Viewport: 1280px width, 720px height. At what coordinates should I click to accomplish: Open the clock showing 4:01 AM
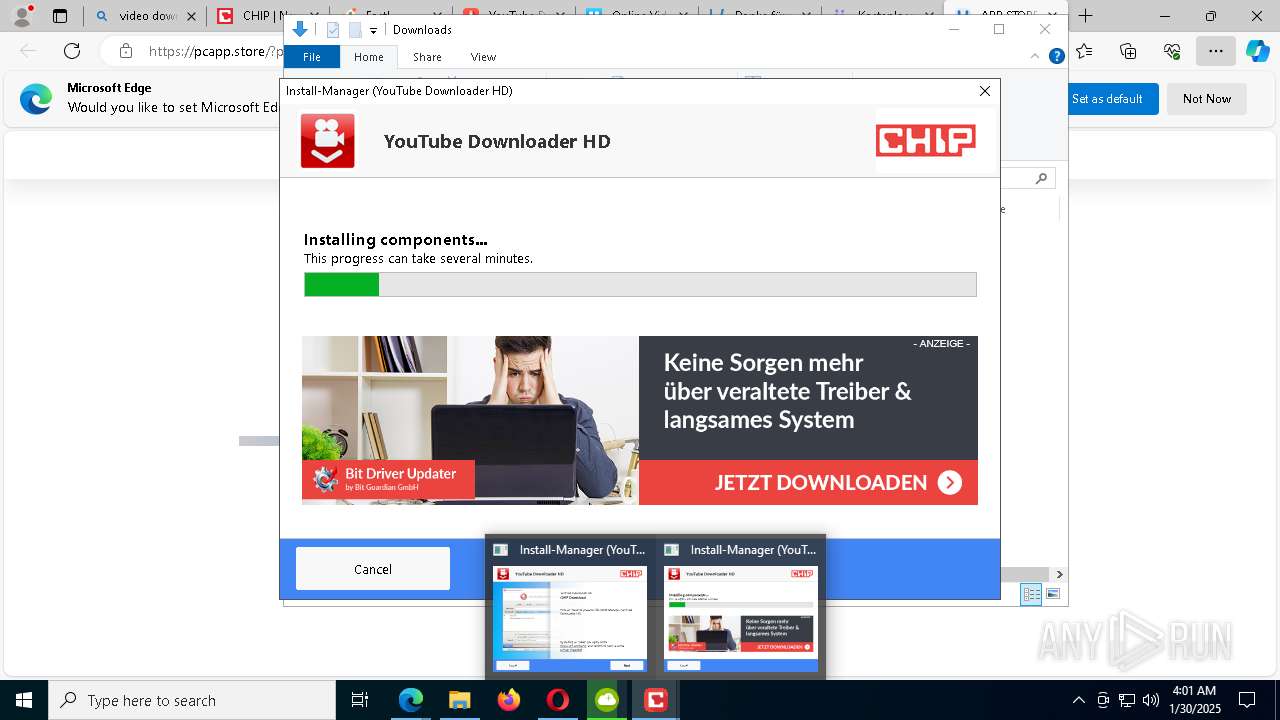pos(1195,700)
